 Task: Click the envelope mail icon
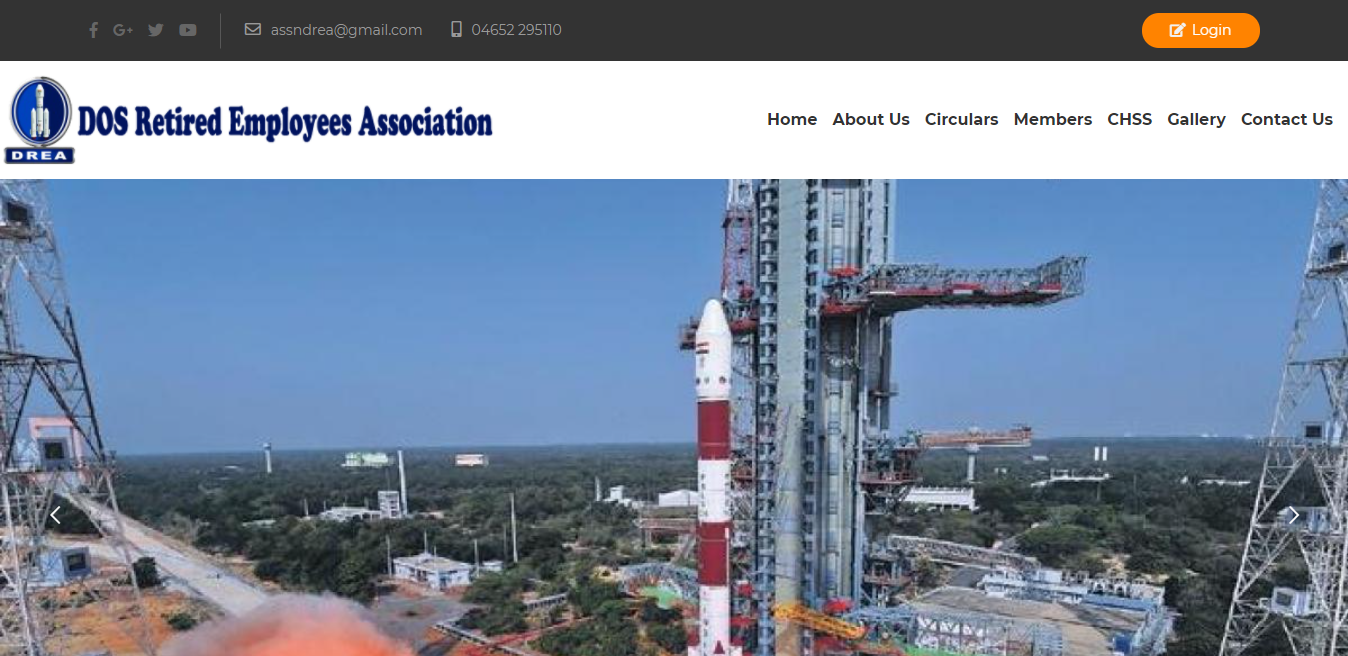[253, 30]
